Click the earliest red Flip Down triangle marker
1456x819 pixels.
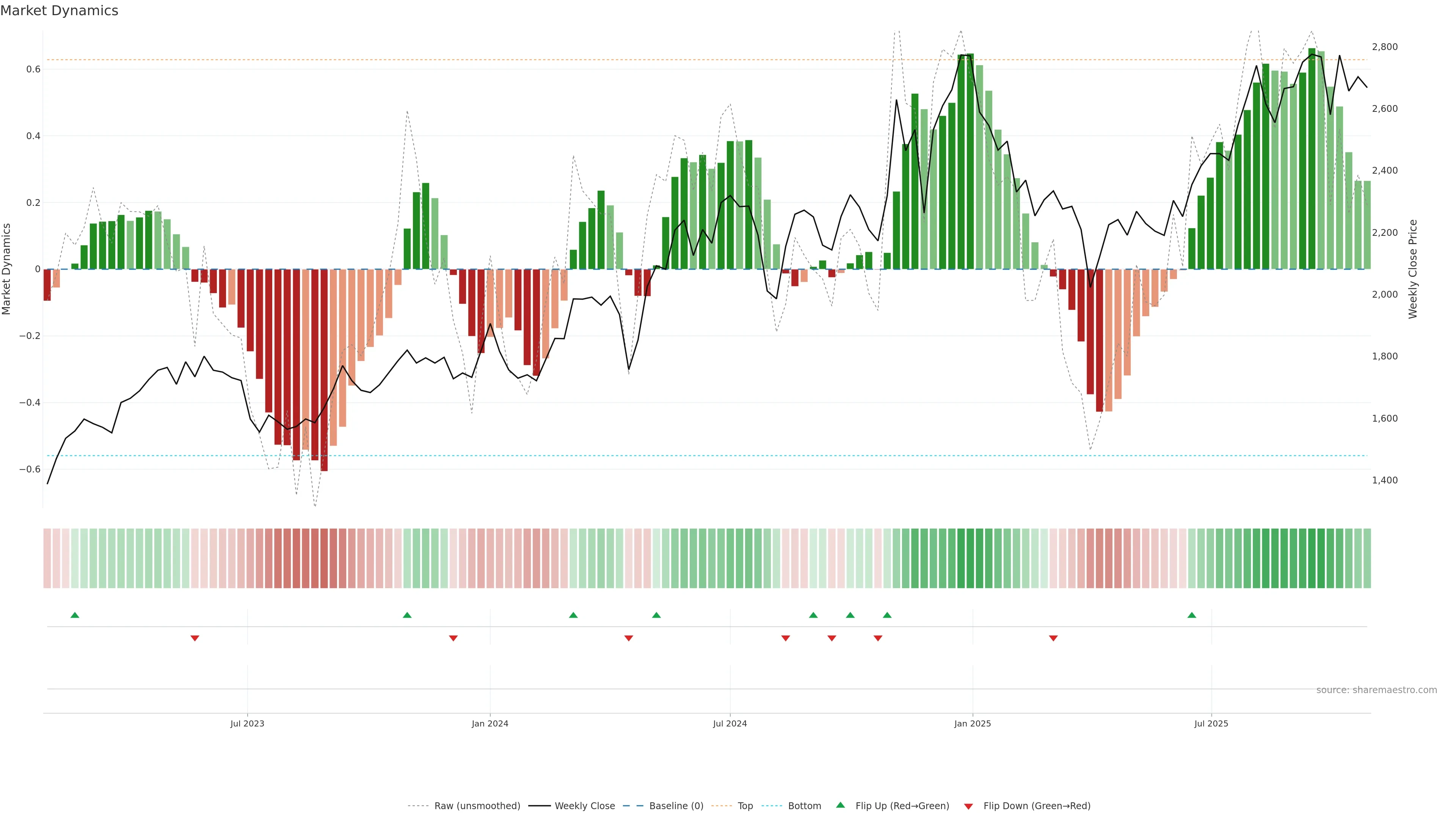tap(195, 638)
